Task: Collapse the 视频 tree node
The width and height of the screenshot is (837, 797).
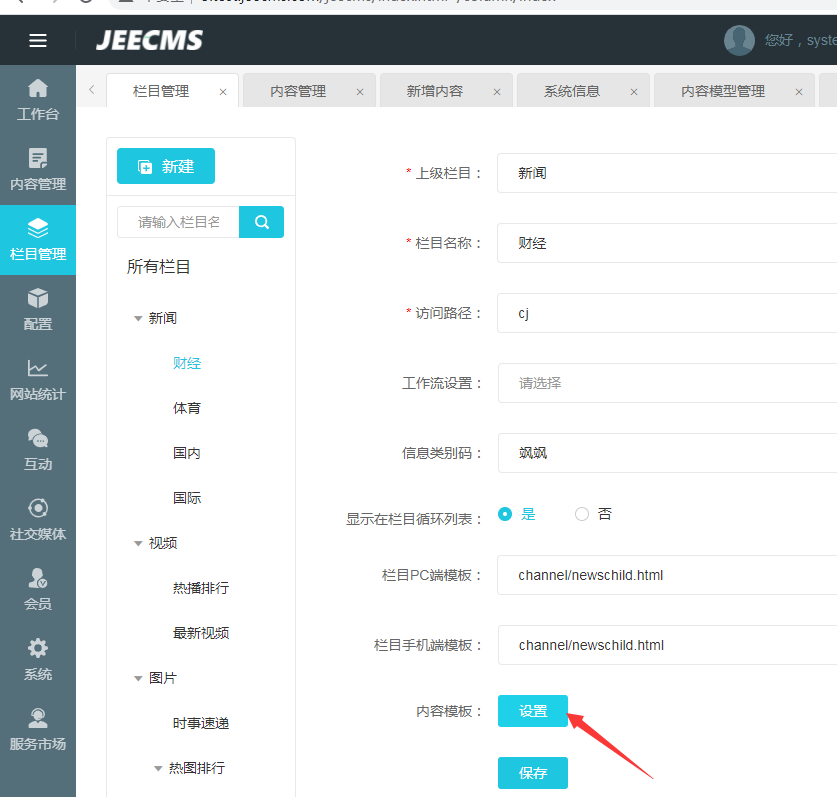Action: point(138,543)
